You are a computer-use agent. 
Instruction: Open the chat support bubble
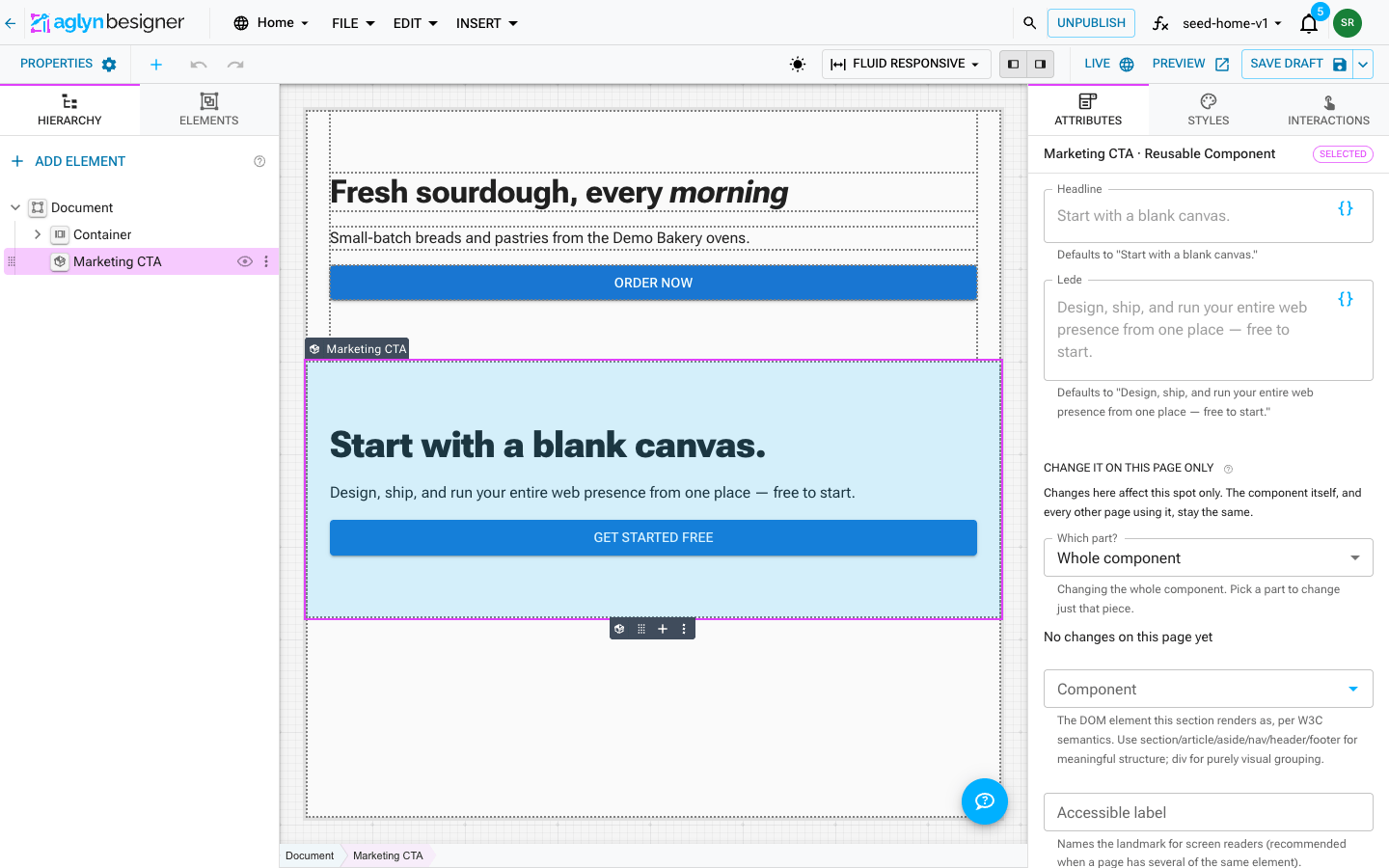point(985,801)
